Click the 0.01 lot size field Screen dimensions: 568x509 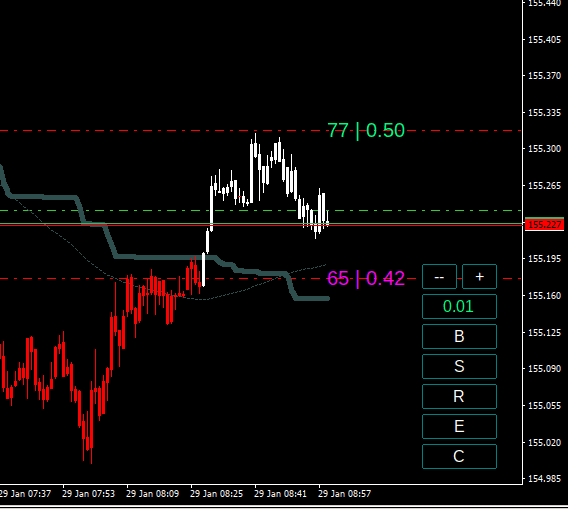[459, 306]
